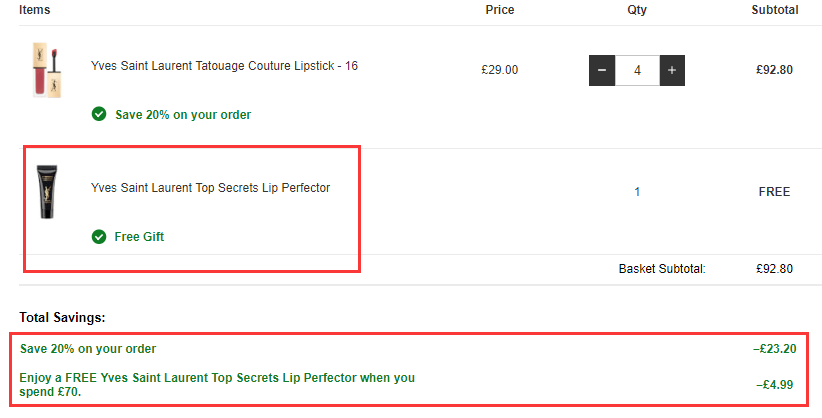
Task: Click the Free Gift label
Action: 139,237
